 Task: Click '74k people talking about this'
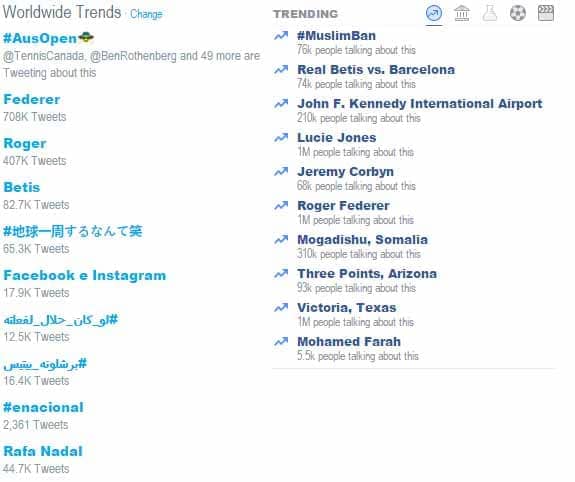click(356, 84)
